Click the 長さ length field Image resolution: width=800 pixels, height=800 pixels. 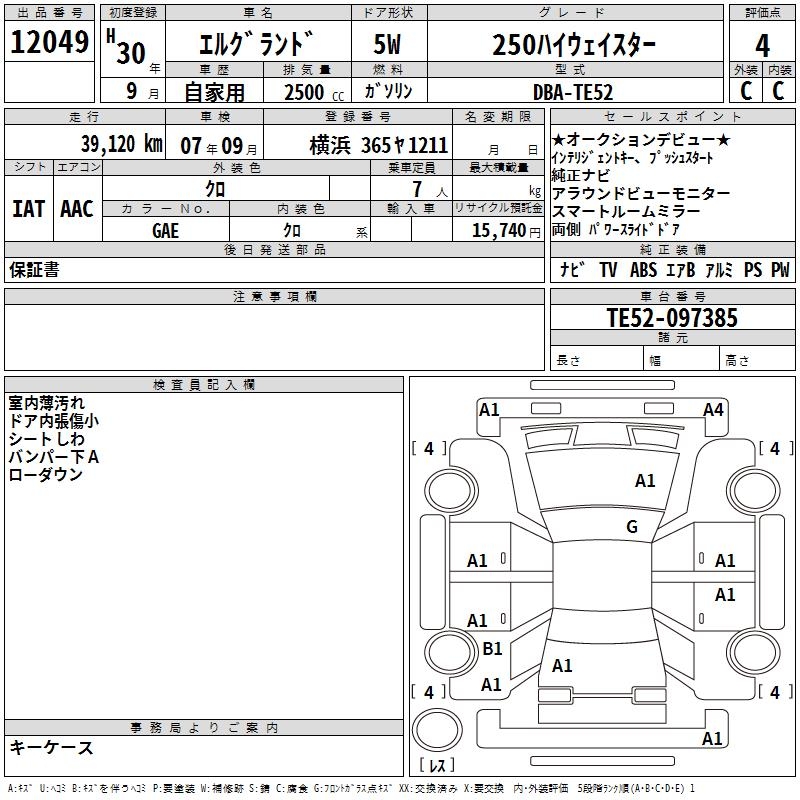(x=596, y=360)
